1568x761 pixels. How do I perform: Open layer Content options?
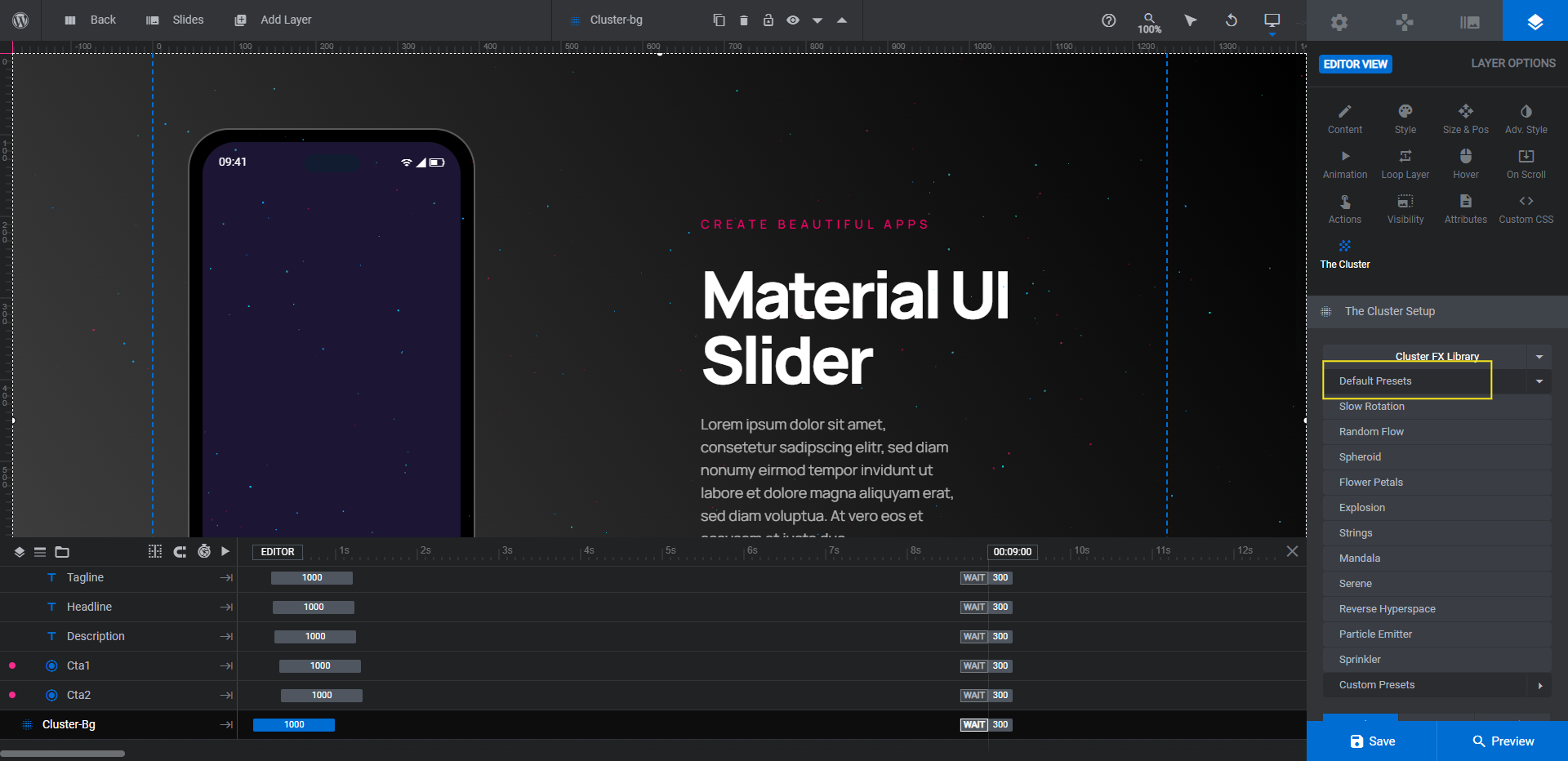click(x=1345, y=119)
